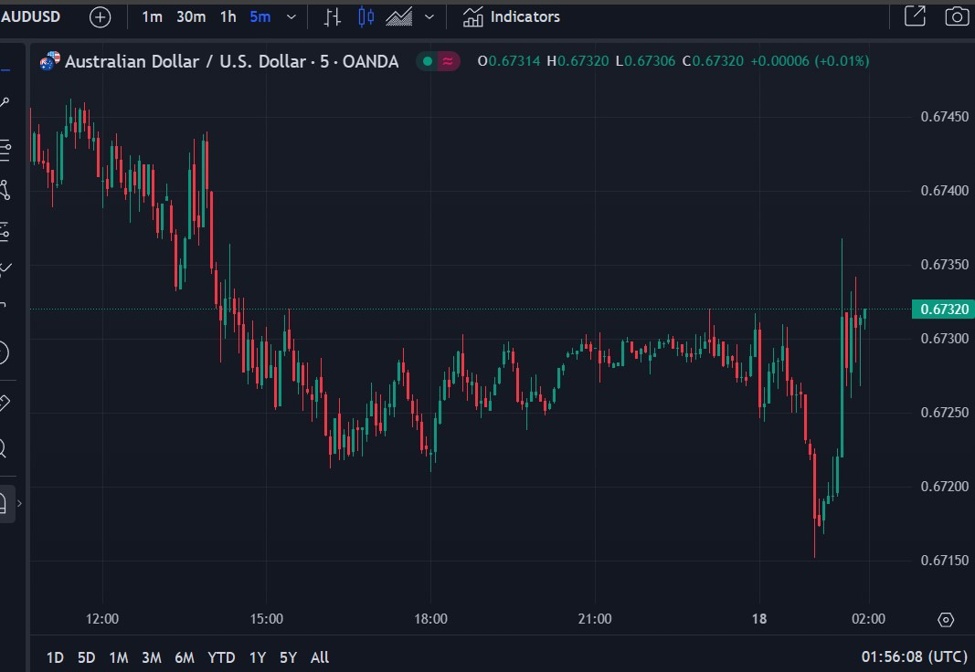Click the Indicators chart icon
The height and width of the screenshot is (672, 975).
pos(473,17)
